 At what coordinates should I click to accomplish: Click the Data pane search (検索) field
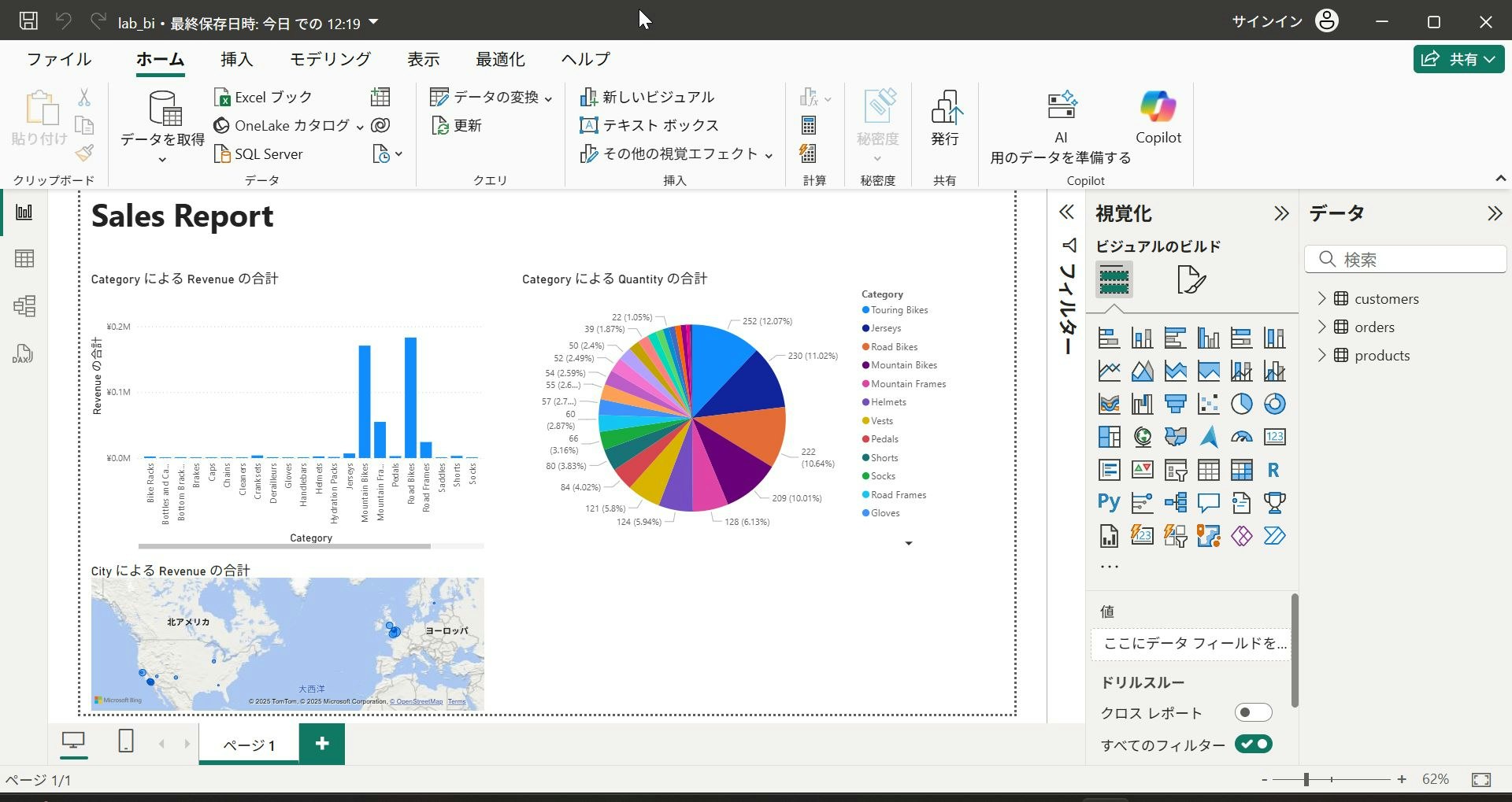pos(1406,259)
